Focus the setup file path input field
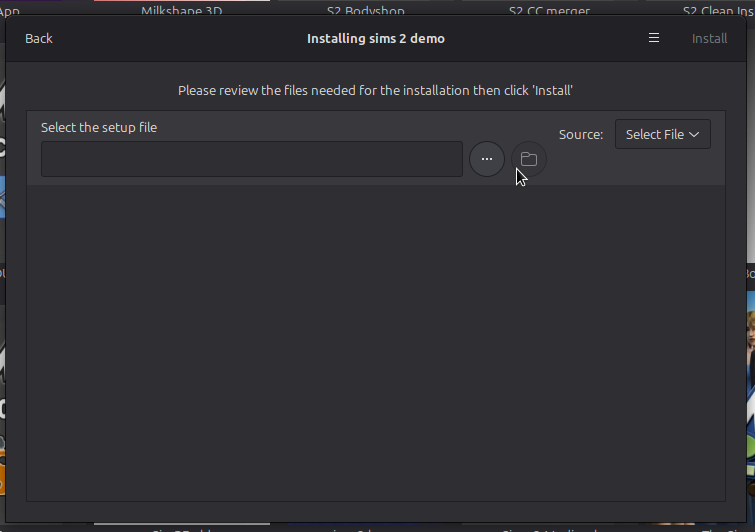The image size is (755, 532). click(251, 159)
